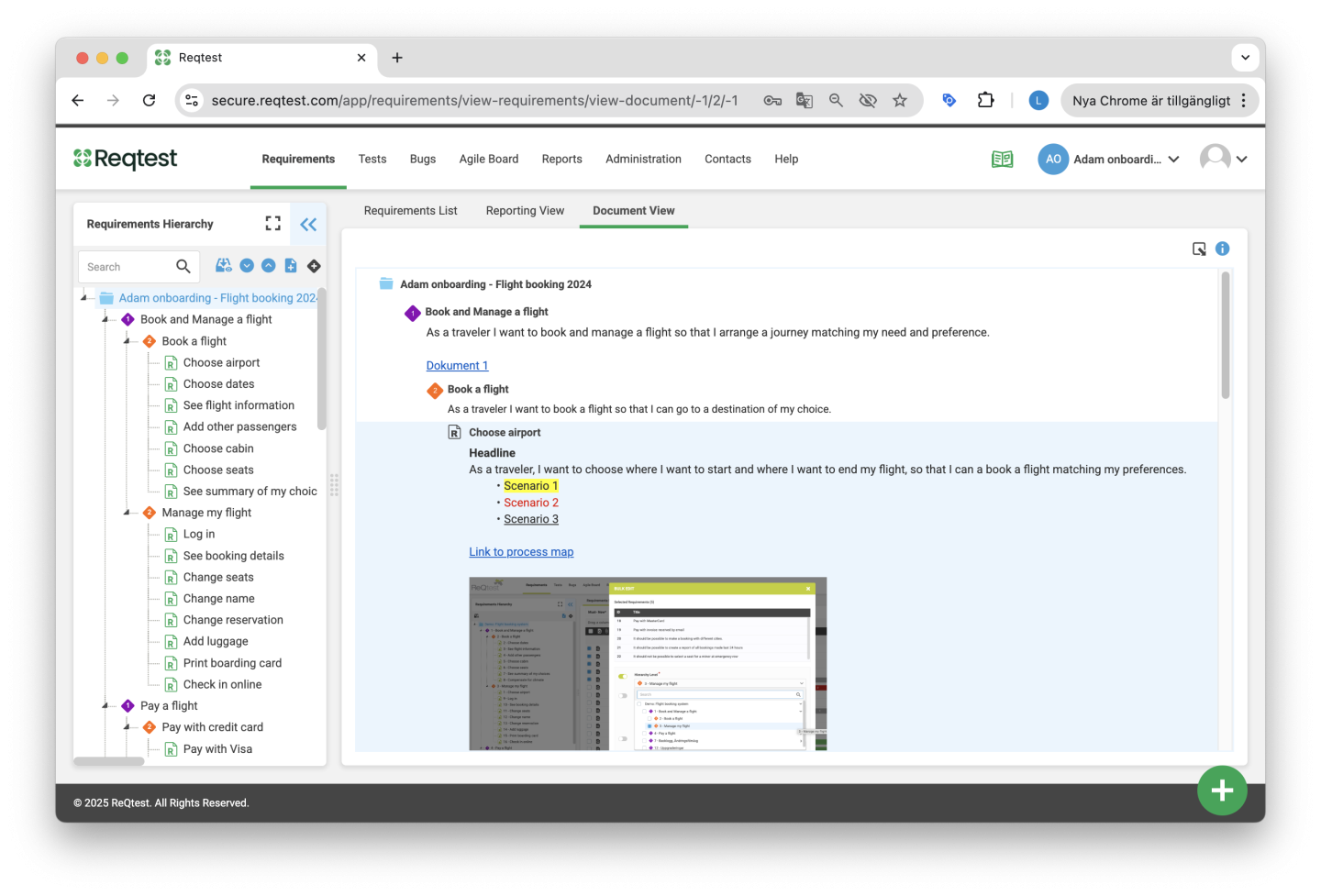Click the import-with-eye icon in hierarchy toolbar

pyautogui.click(x=224, y=266)
